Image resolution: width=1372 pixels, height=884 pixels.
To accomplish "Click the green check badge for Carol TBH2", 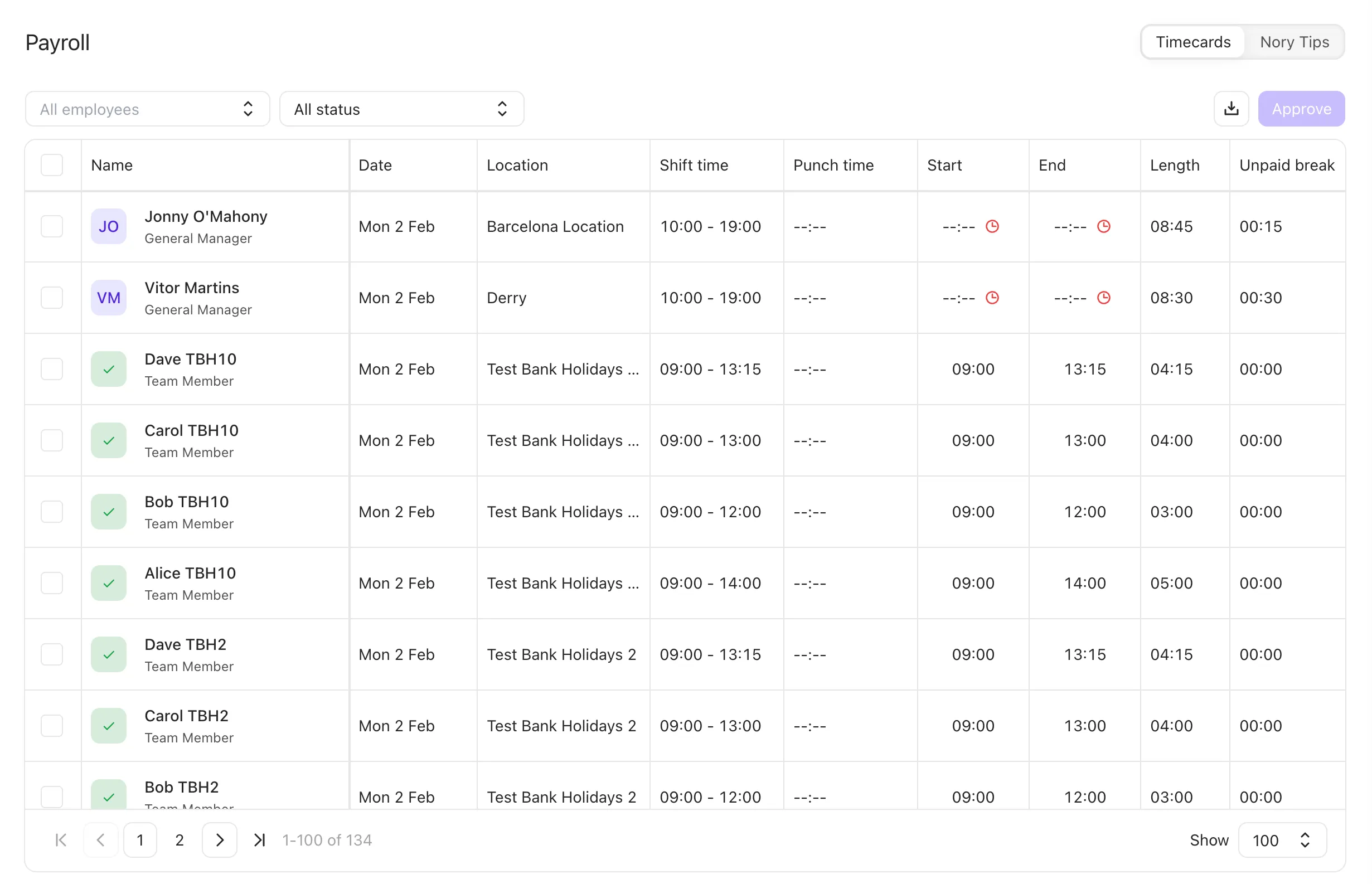I will tap(109, 726).
